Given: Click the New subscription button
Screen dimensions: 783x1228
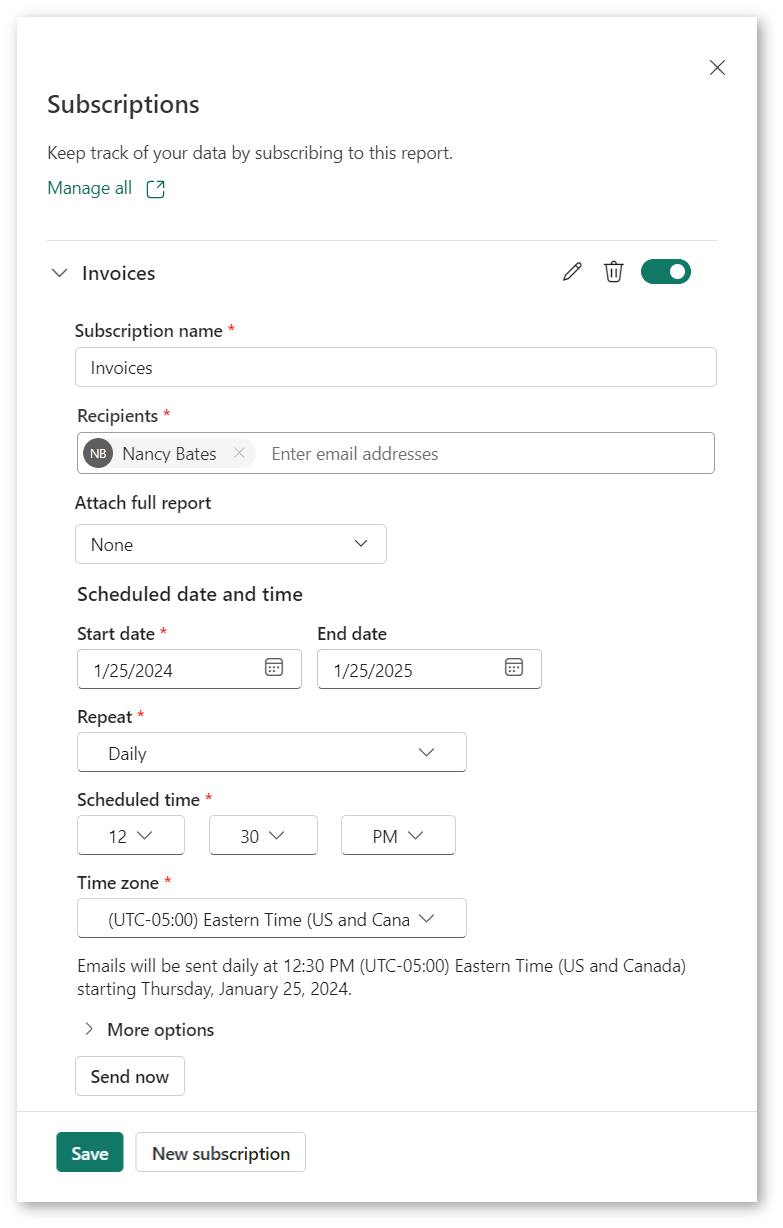Looking at the screenshot, I should pyautogui.click(x=221, y=1152).
